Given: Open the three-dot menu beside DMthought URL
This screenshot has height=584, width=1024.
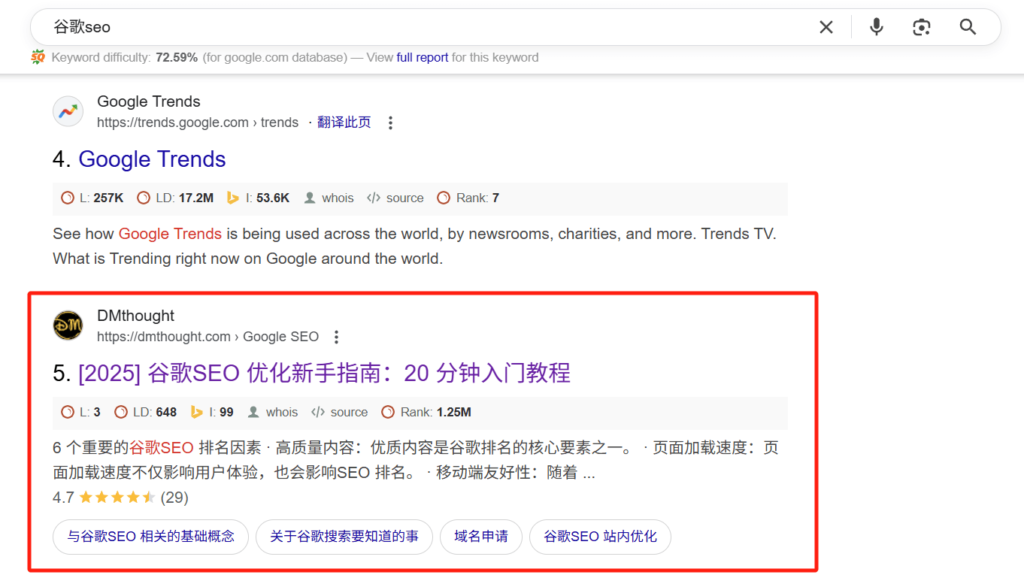Looking at the screenshot, I should click(x=337, y=337).
